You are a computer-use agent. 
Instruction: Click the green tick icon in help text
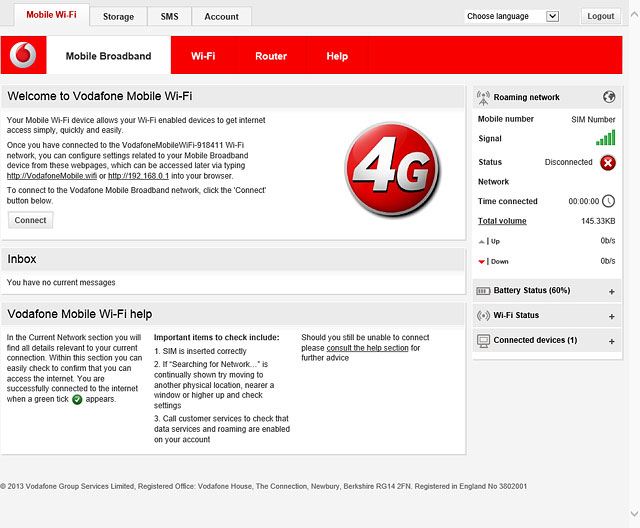[x=77, y=399]
